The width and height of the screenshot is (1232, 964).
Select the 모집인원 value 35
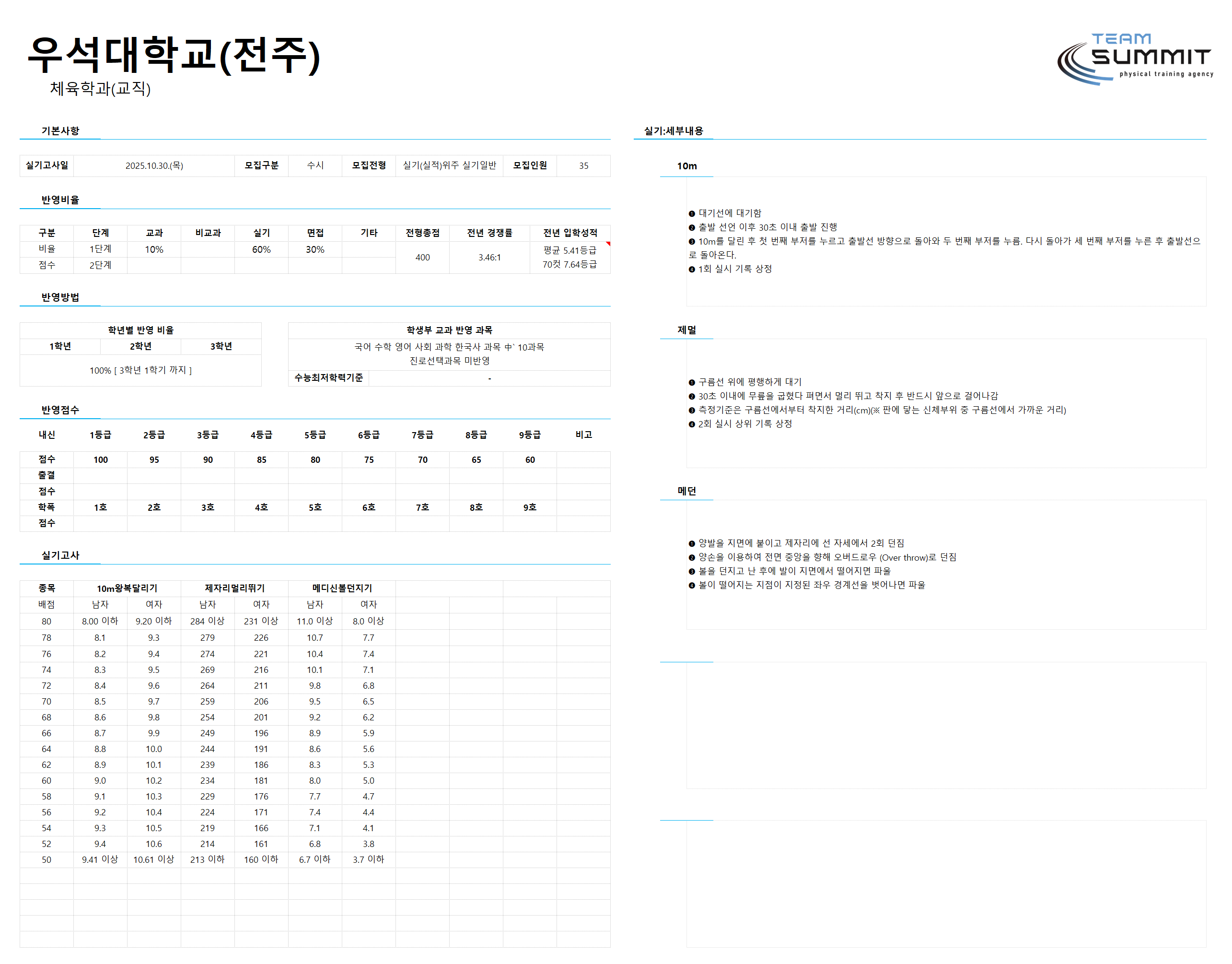point(583,165)
